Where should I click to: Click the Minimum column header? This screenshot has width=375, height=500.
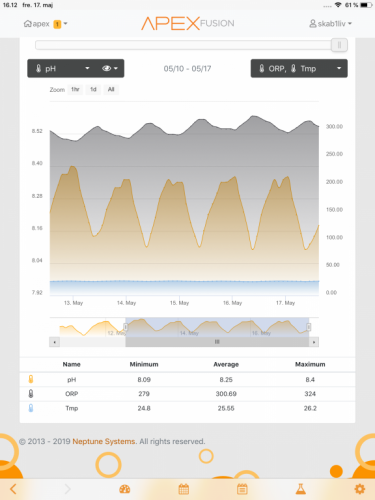[144, 364]
